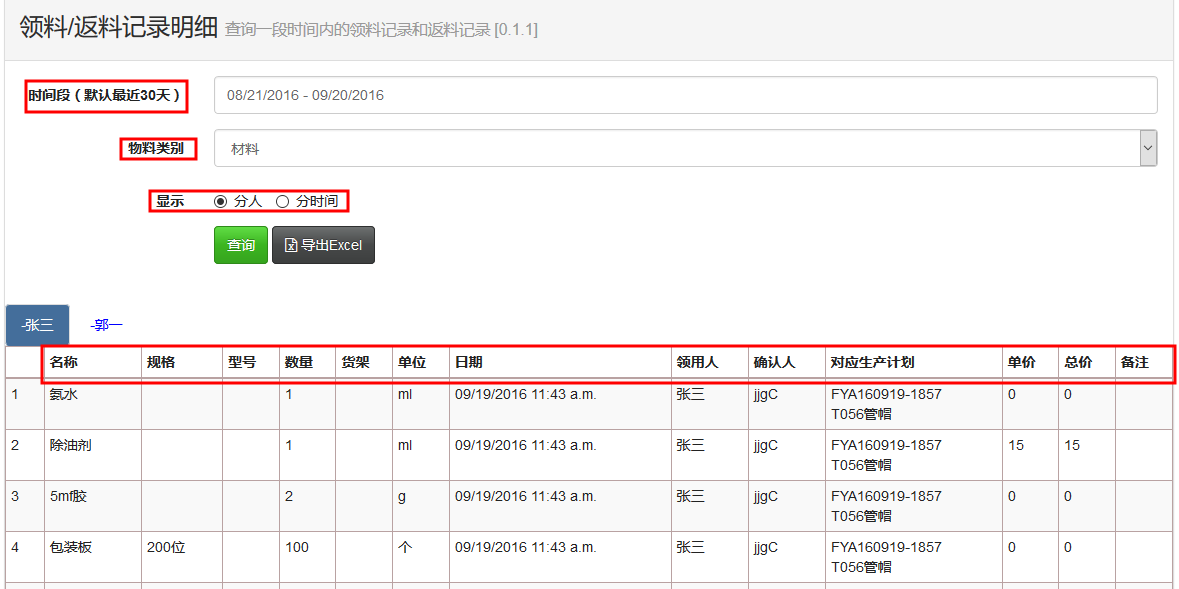Click the 领用人 column header
Viewport: 1179px width, 589px height.
697,362
